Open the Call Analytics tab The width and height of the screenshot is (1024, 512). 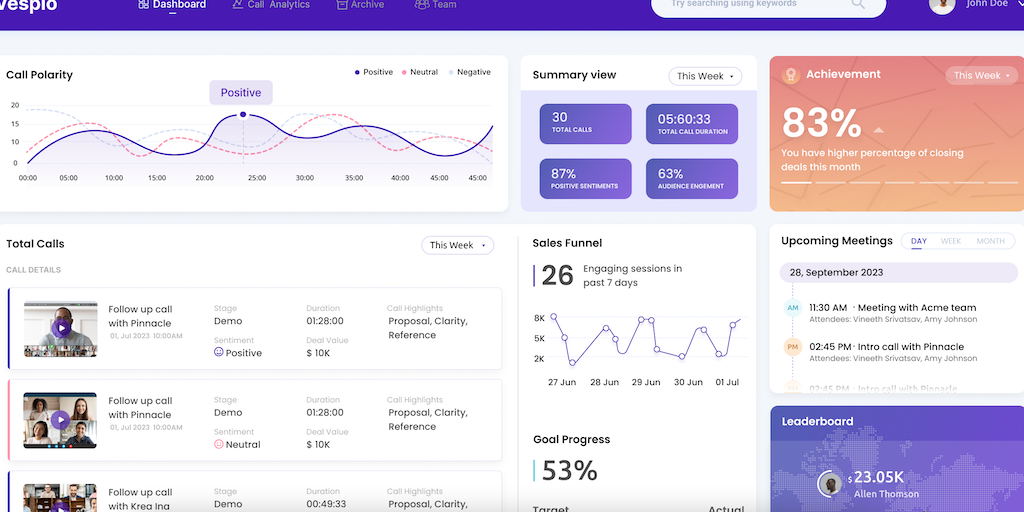271,5
